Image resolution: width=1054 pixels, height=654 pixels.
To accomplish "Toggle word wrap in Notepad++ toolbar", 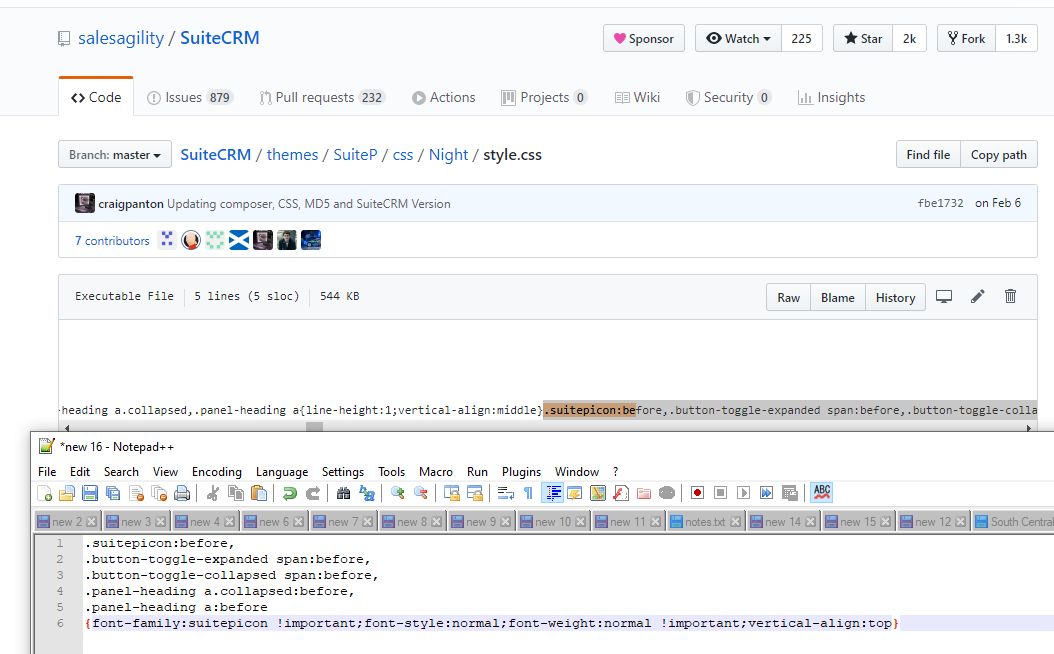I will pyautogui.click(x=505, y=493).
